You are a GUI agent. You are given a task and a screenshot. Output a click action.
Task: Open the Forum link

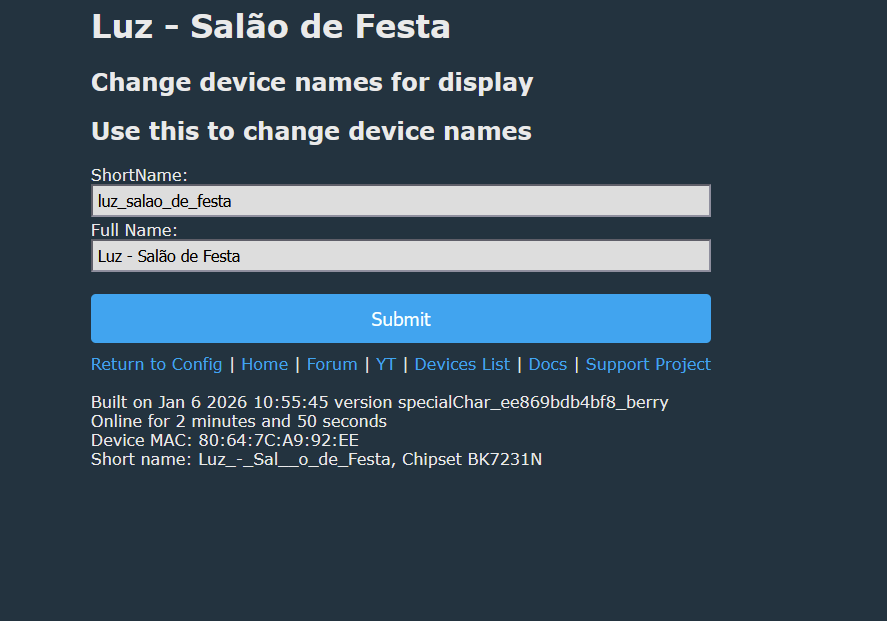point(332,364)
